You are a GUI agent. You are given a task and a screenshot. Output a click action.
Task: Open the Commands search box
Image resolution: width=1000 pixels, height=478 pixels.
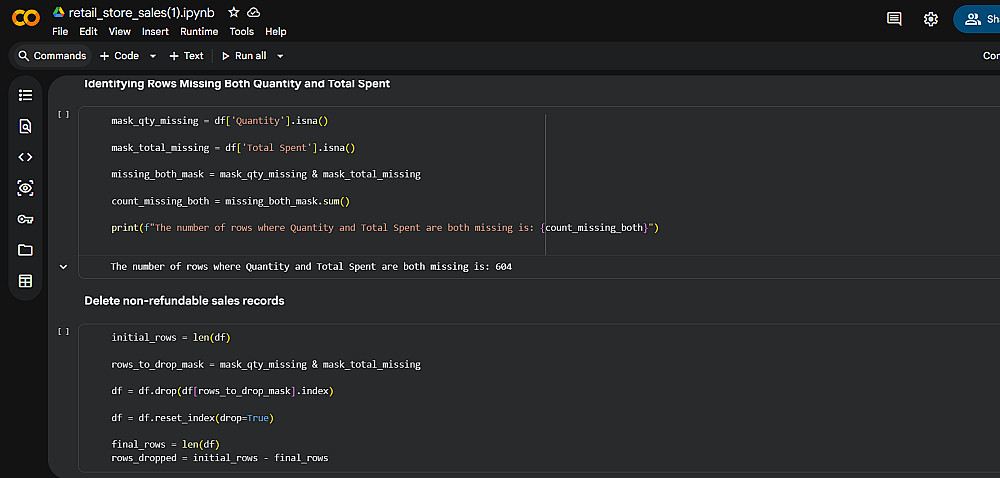[52, 56]
